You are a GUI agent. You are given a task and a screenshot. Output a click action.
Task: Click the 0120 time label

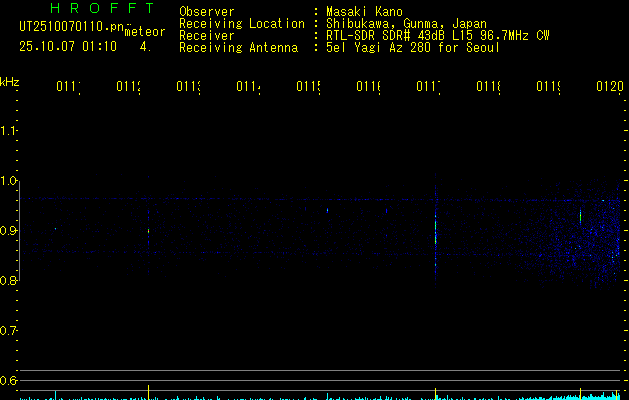click(609, 88)
